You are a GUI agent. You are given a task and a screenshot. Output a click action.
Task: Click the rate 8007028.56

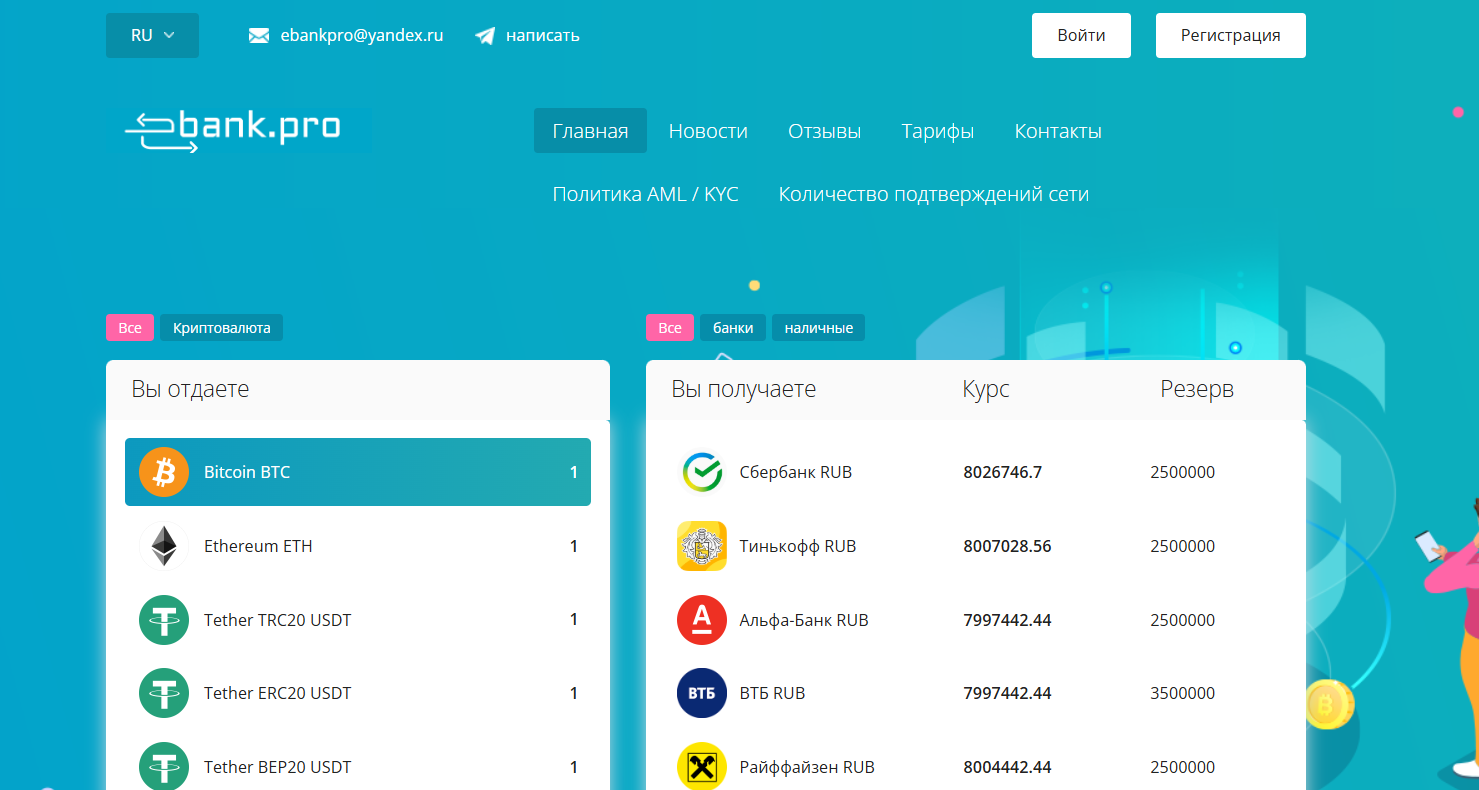pyautogui.click(x=1007, y=546)
